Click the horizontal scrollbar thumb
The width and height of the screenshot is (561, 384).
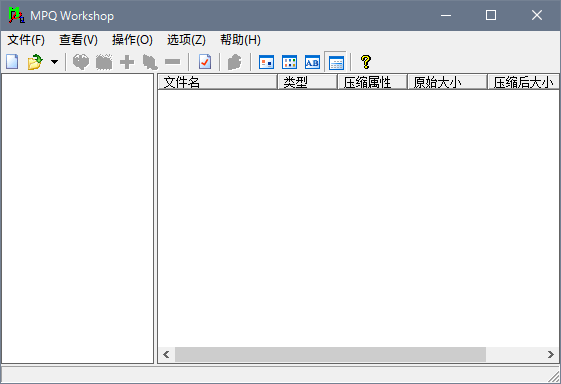coord(330,354)
